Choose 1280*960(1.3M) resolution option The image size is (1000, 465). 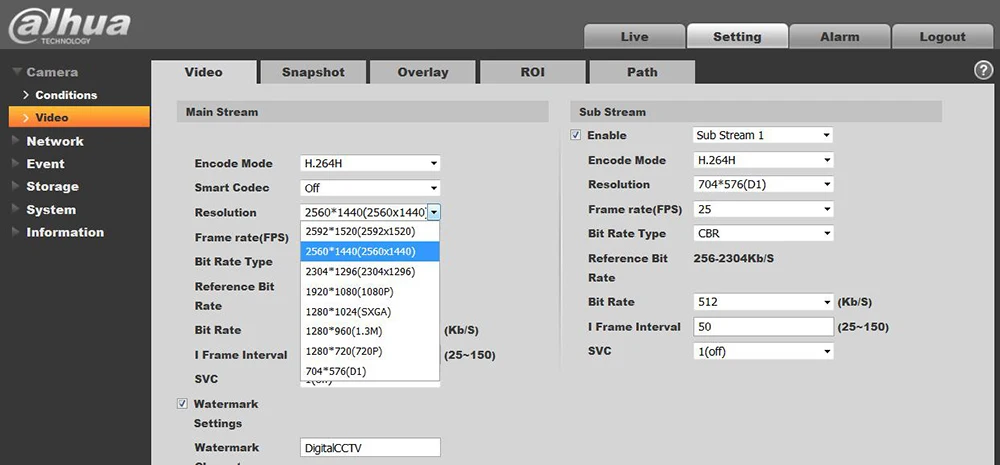coord(370,331)
